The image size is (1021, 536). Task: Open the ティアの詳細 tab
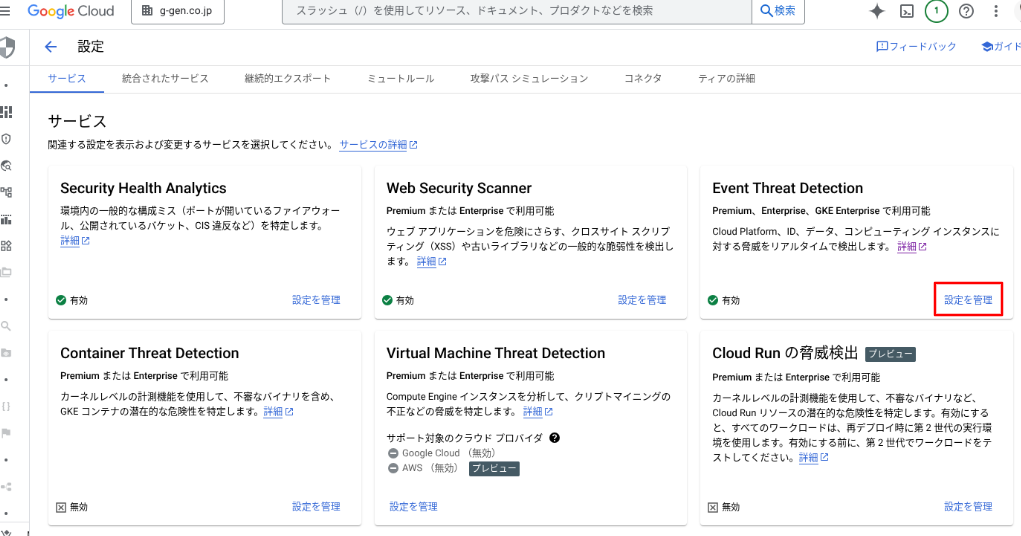click(727, 79)
